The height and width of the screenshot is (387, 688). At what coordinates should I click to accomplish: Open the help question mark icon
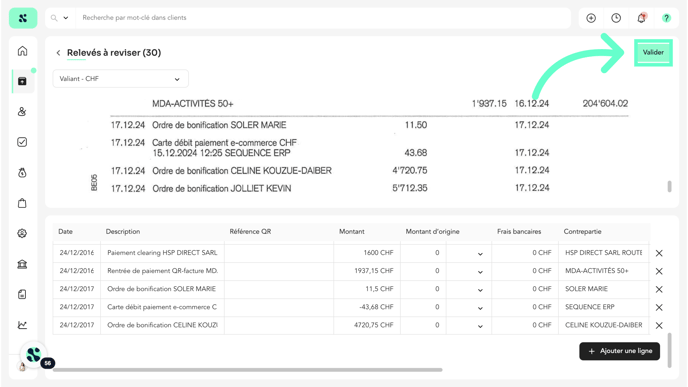(x=666, y=18)
